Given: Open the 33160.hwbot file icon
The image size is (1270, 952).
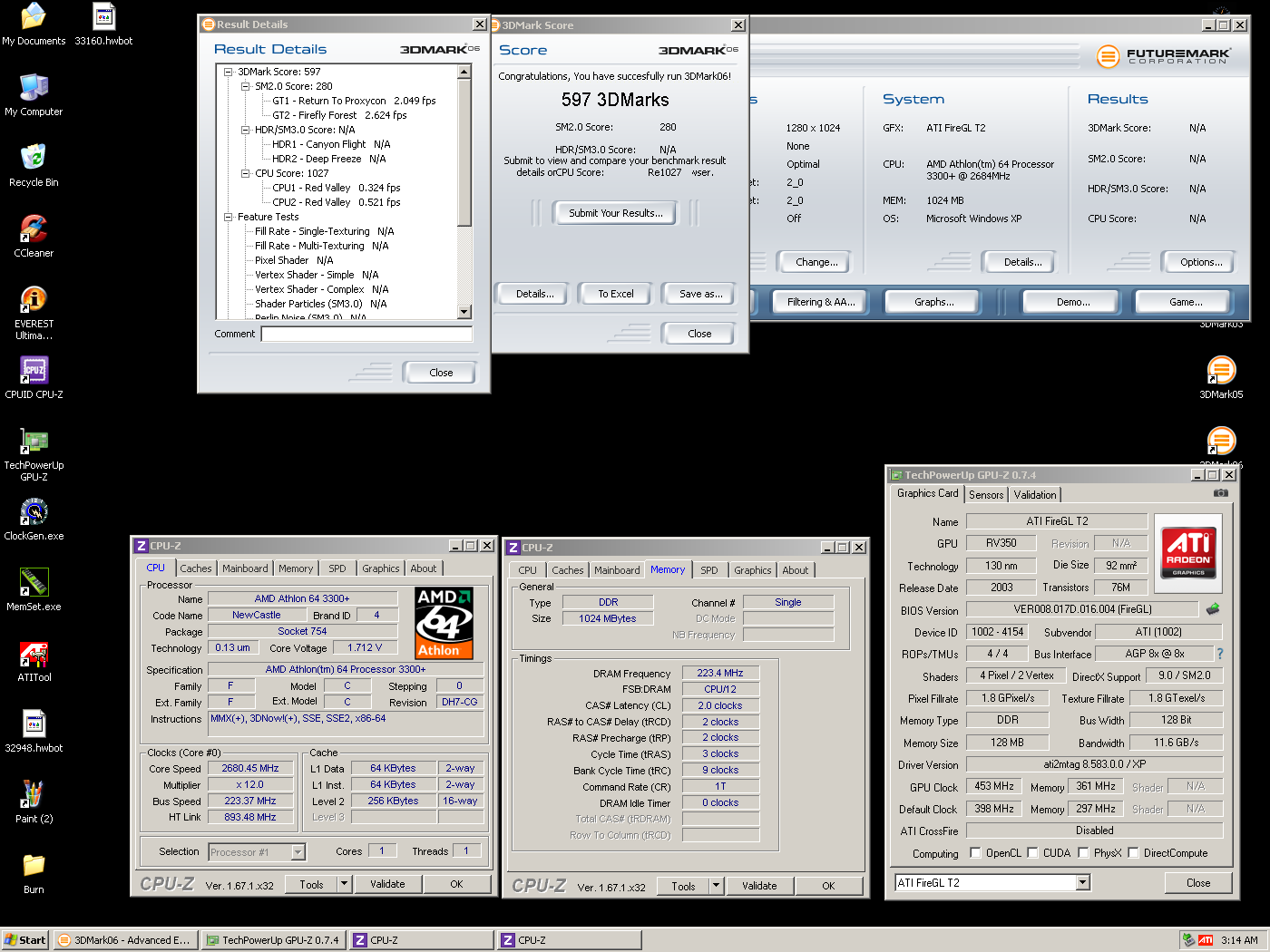Looking at the screenshot, I should click(x=103, y=24).
